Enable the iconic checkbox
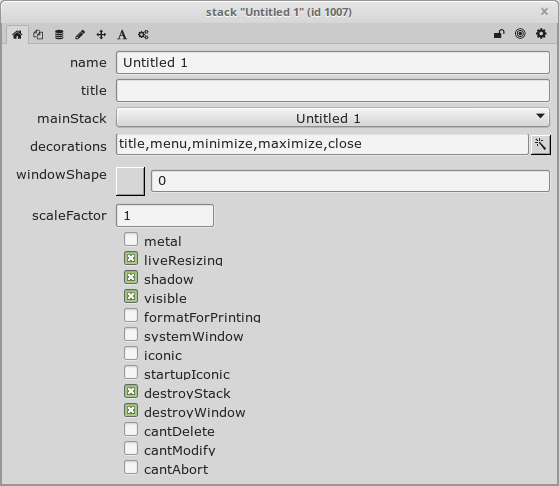This screenshot has width=559, height=486. click(131, 353)
